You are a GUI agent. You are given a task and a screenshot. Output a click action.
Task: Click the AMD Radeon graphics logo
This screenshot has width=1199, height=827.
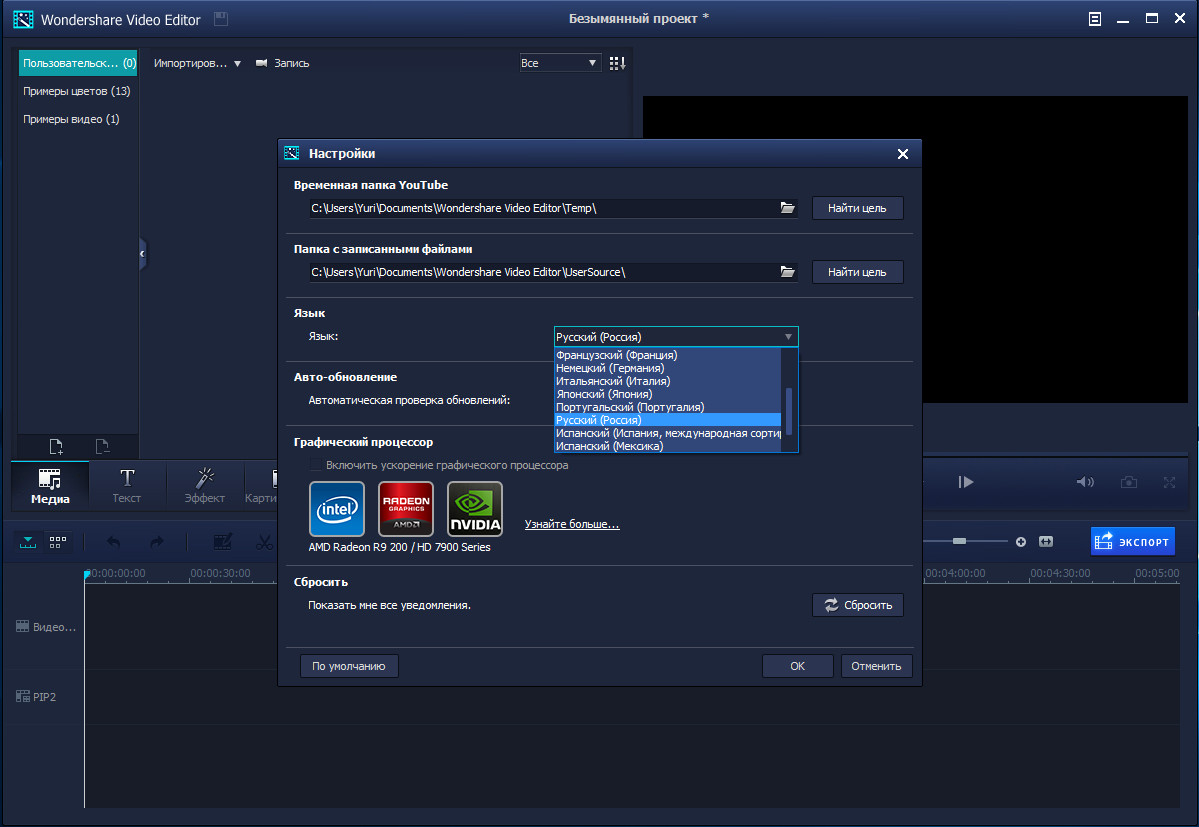coord(406,509)
